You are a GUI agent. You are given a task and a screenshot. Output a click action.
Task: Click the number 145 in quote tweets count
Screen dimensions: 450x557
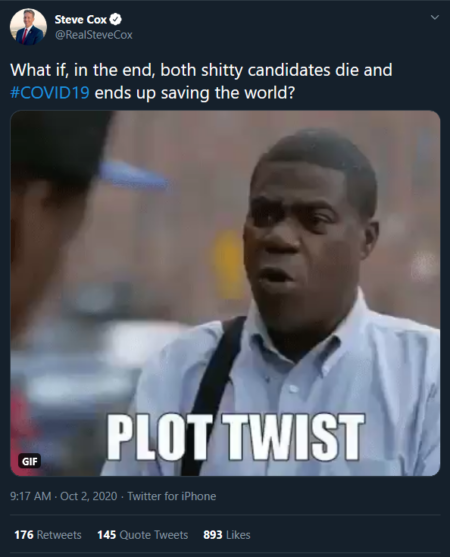[107, 535]
